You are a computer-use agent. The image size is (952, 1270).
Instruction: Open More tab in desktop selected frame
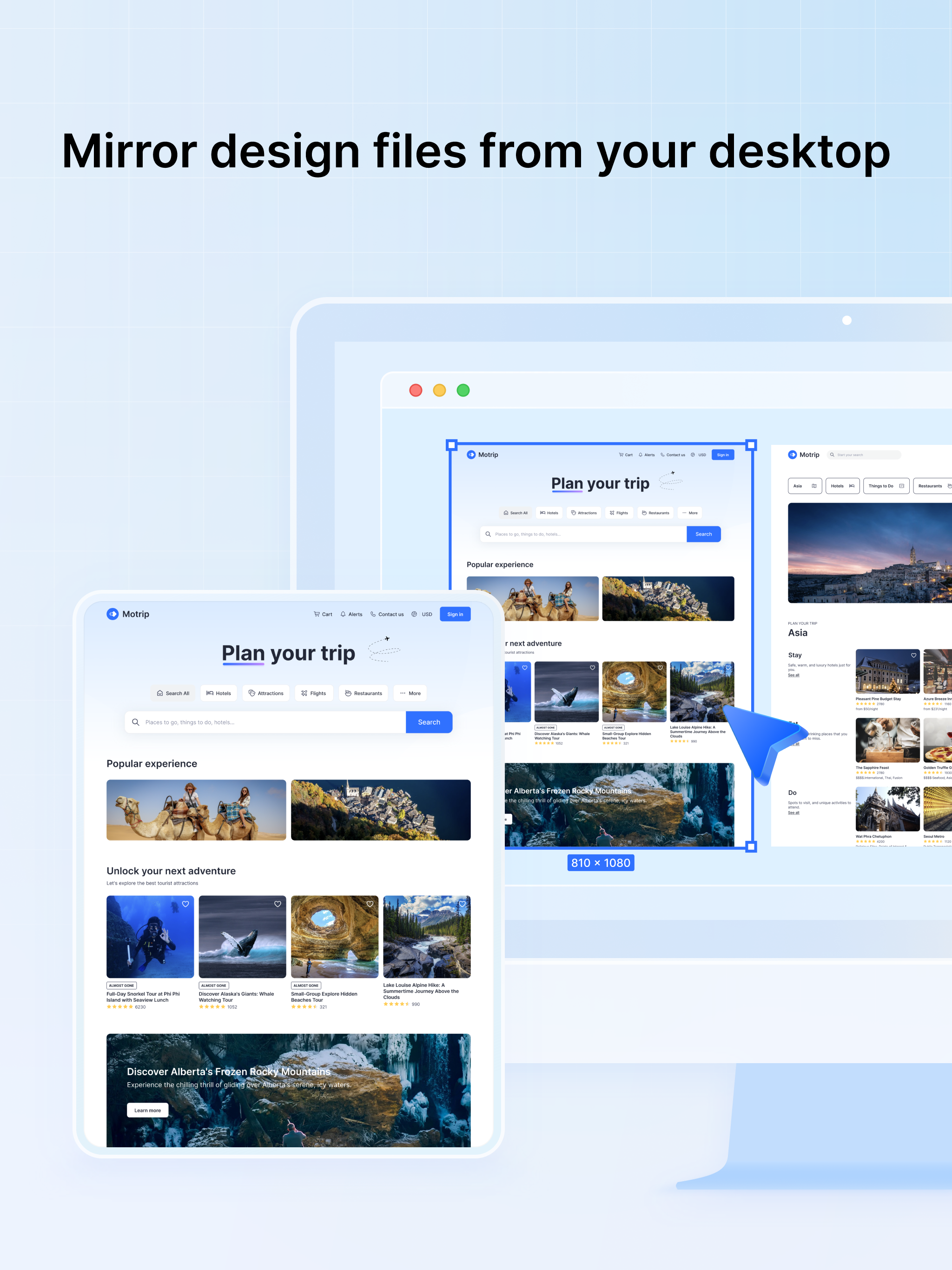point(690,513)
